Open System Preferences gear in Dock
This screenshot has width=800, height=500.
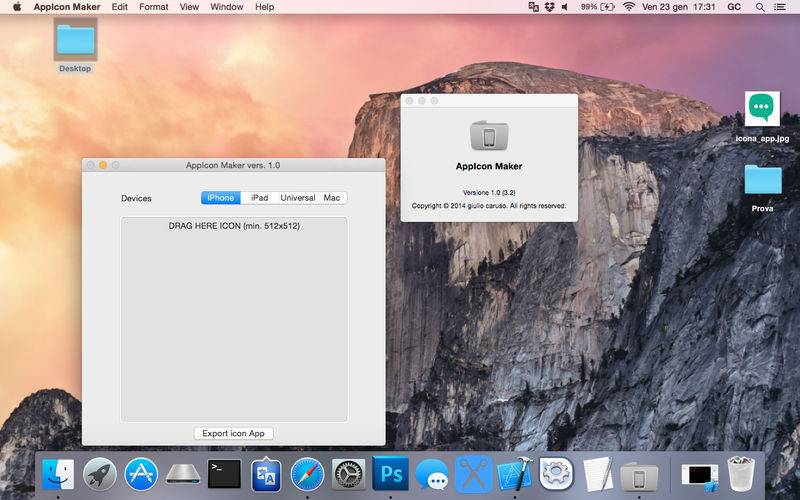pyautogui.click(x=349, y=474)
